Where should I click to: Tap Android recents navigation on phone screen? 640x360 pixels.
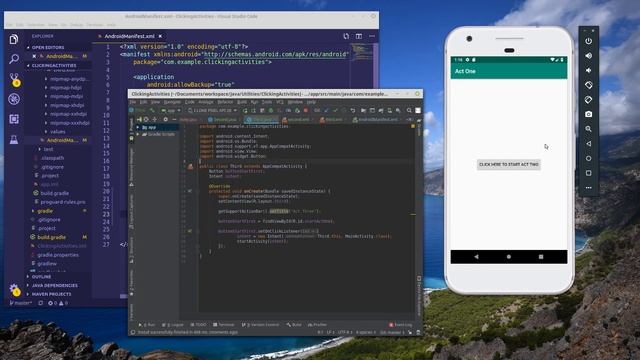[541, 257]
